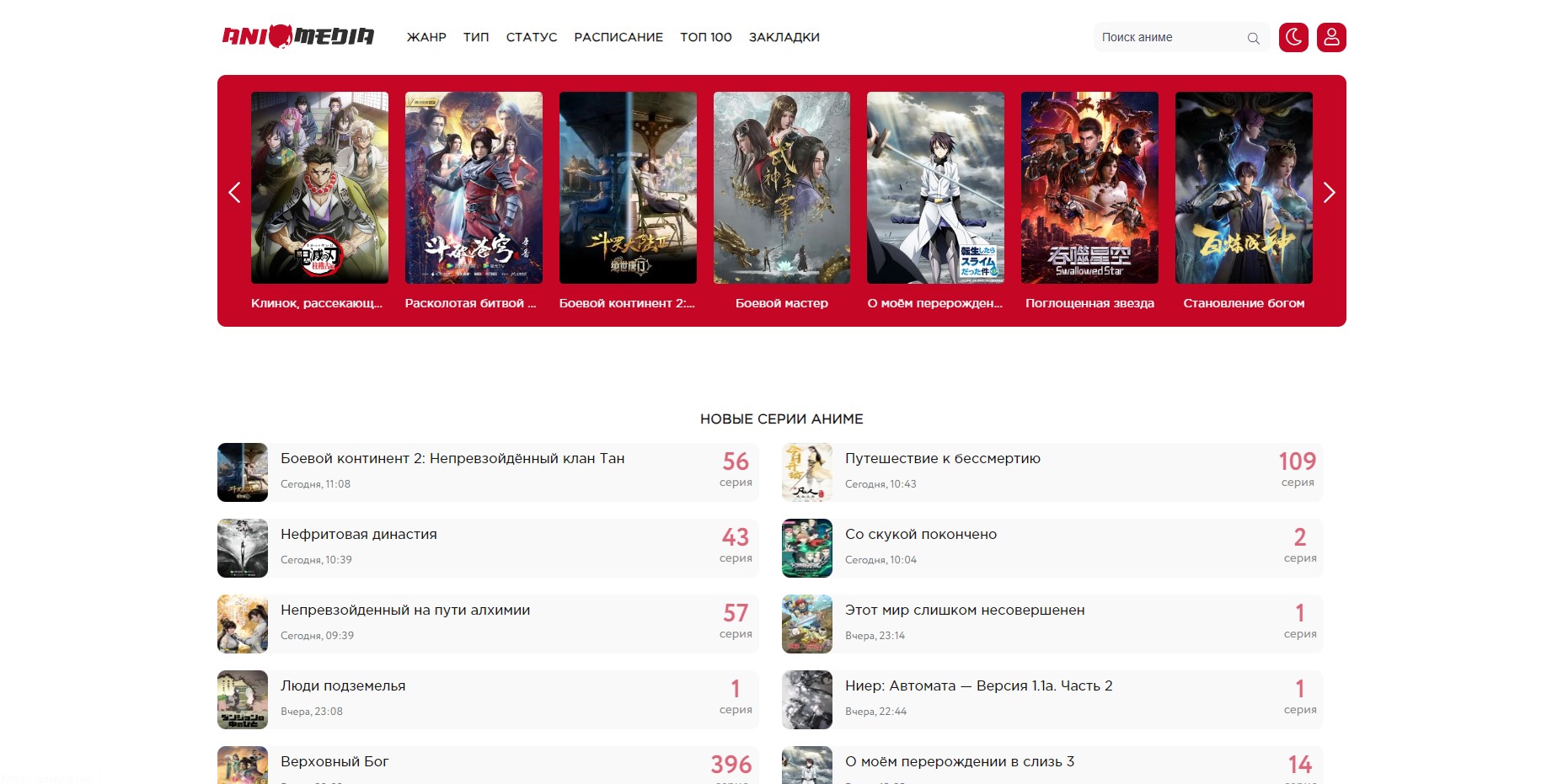Click thumbnail of Со скукой покончено row
The image size is (1563, 784).
click(807, 548)
